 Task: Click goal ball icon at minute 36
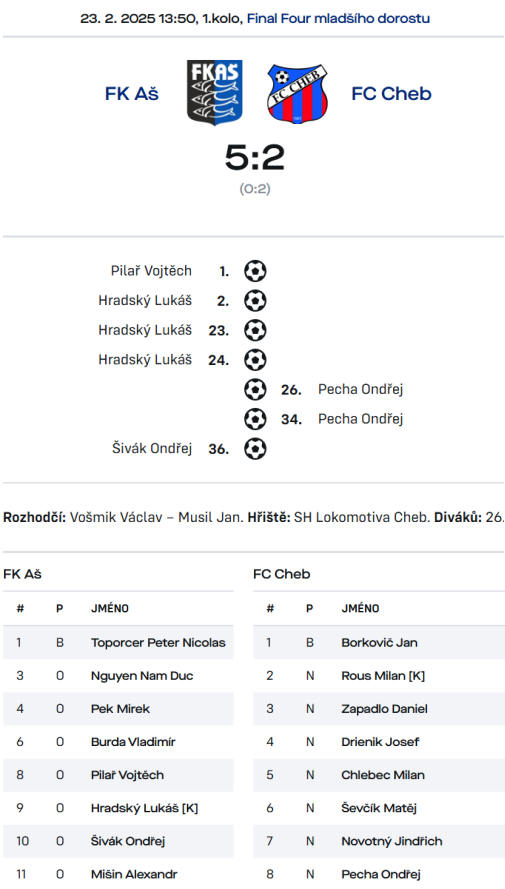tap(255, 449)
